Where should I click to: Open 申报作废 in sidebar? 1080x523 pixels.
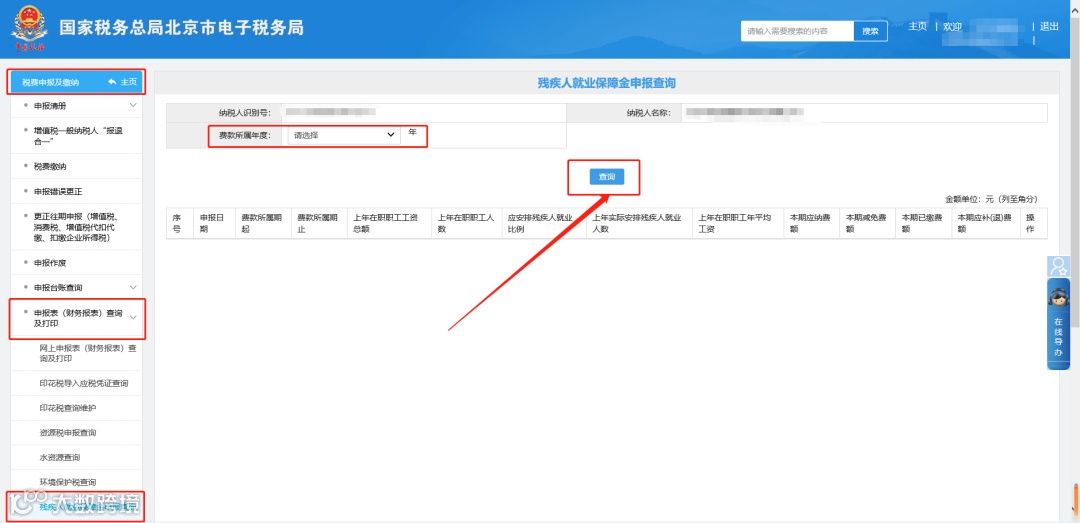pyautogui.click(x=50, y=263)
